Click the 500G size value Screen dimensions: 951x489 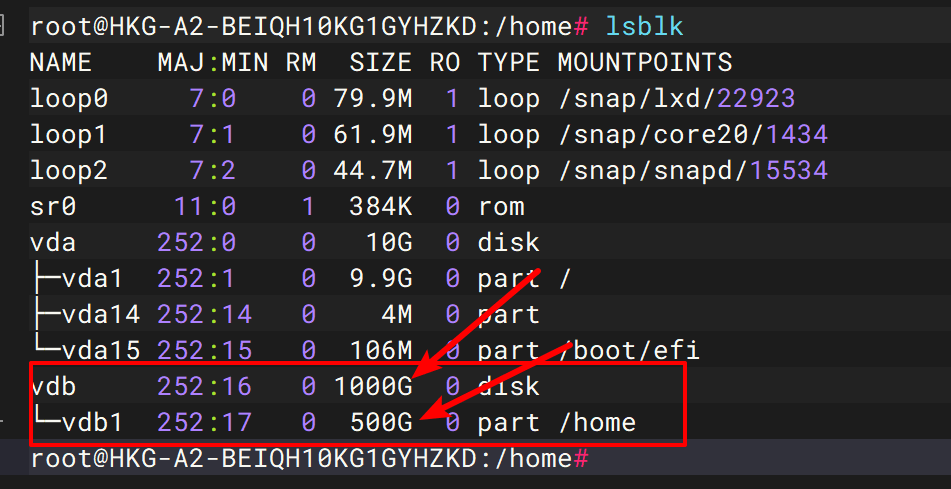coord(380,423)
